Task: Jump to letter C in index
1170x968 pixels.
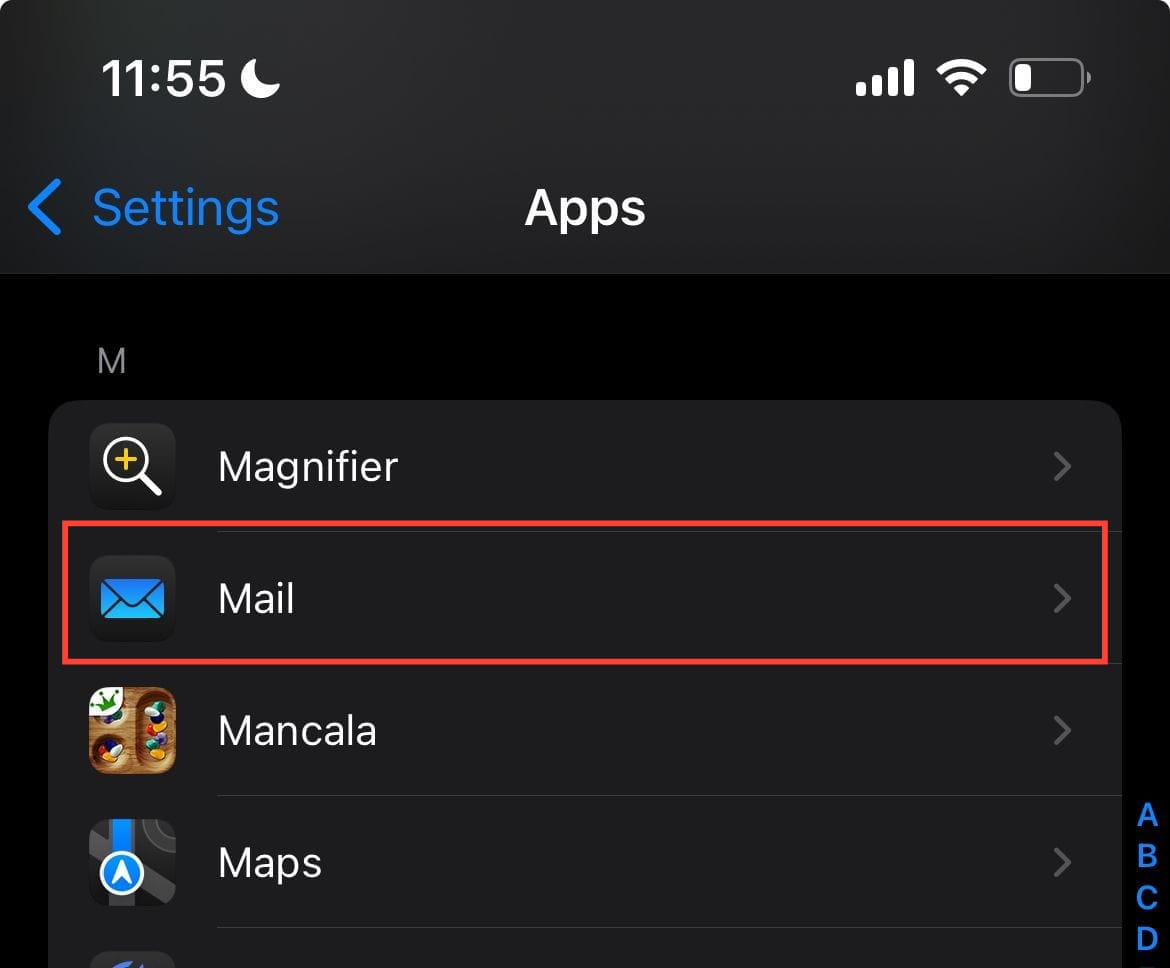Action: pyautogui.click(x=1147, y=897)
